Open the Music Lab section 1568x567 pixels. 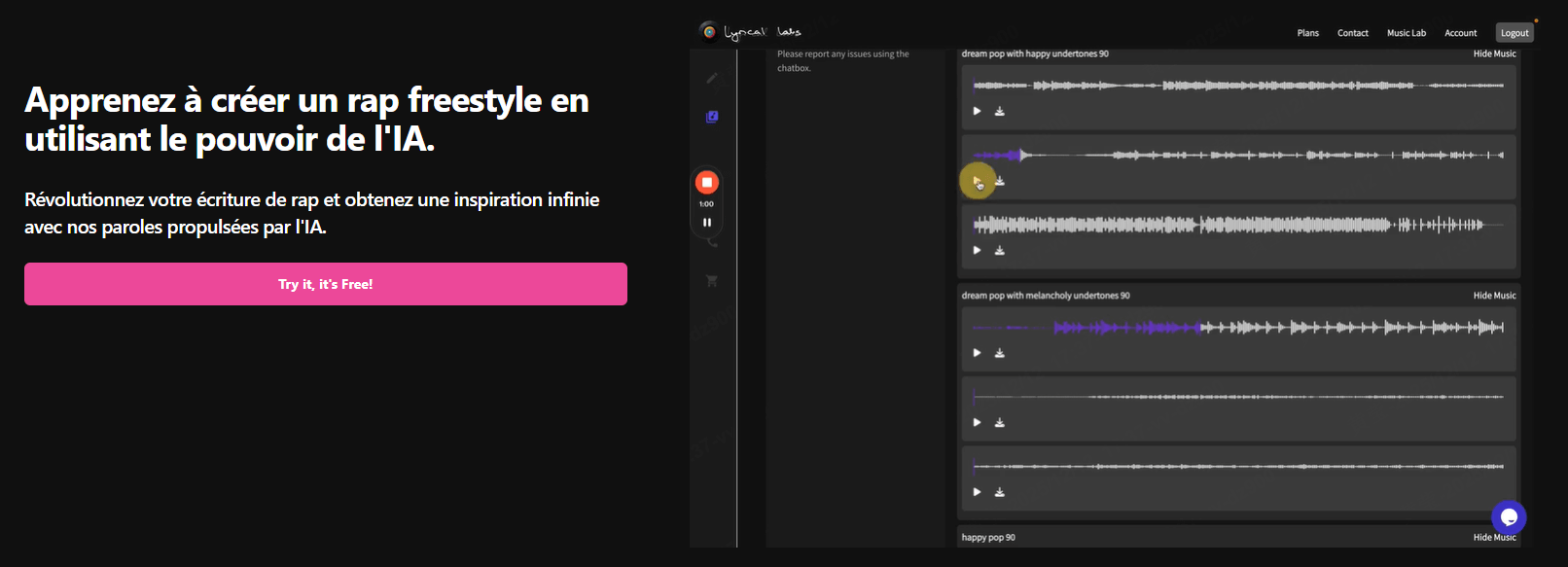pos(1407,33)
